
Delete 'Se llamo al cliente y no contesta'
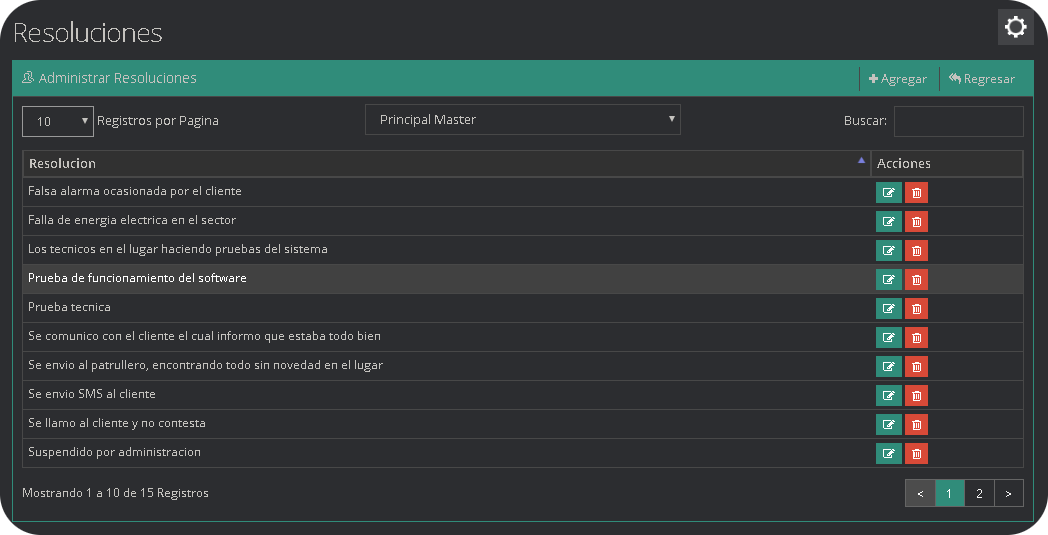click(x=916, y=424)
